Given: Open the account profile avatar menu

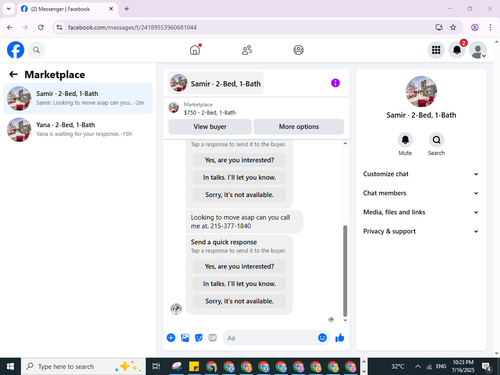Looking at the screenshot, I should click(x=478, y=50).
